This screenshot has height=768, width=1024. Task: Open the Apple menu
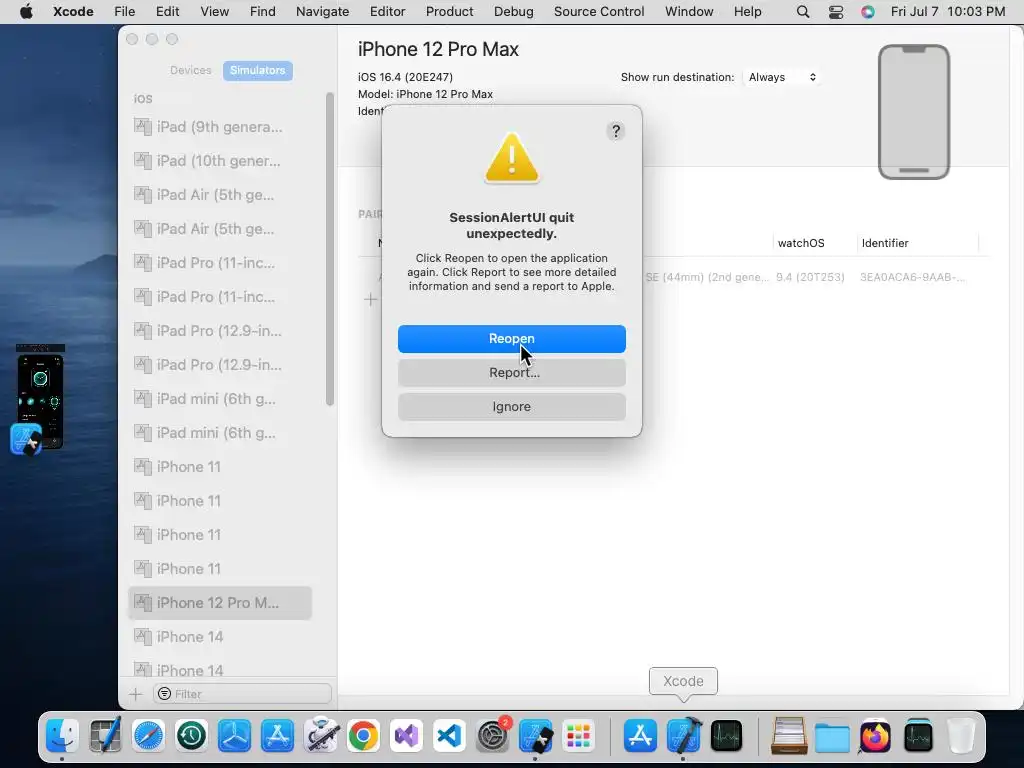pyautogui.click(x=26, y=12)
